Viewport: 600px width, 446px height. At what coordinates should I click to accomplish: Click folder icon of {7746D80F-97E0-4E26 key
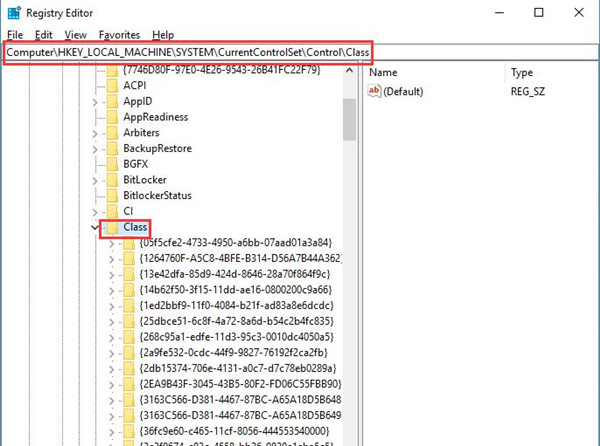[112, 71]
